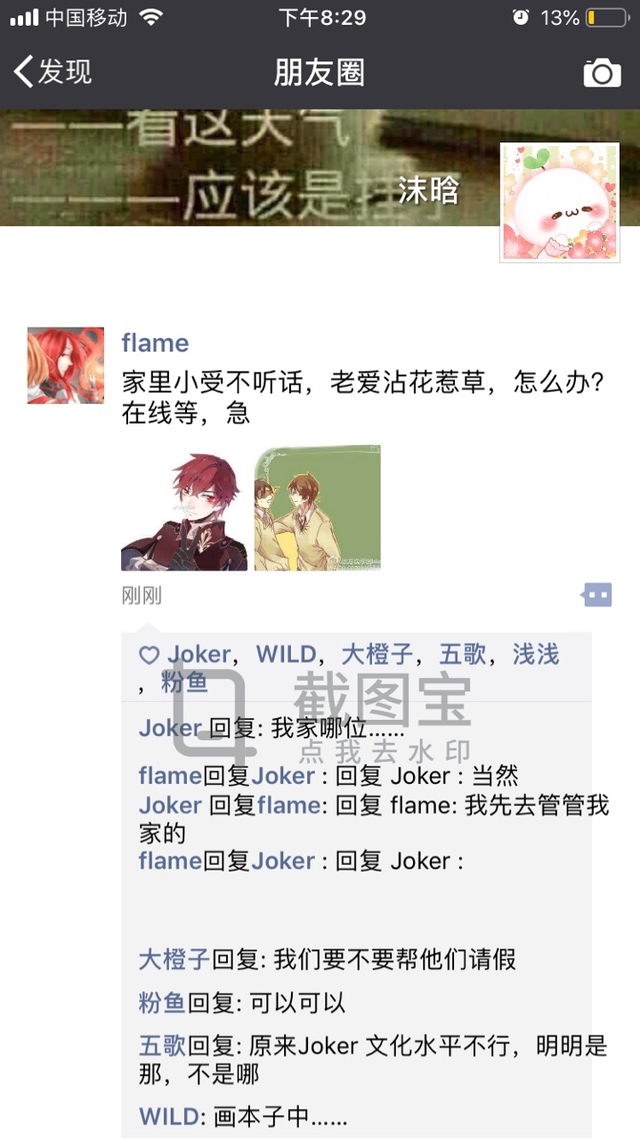Tap the battery indicator in status bar

[607, 17]
